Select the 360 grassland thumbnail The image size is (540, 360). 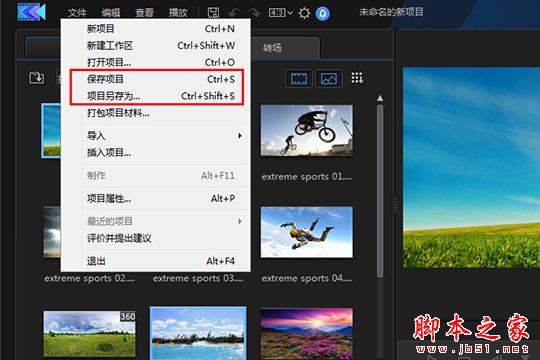[90, 333]
